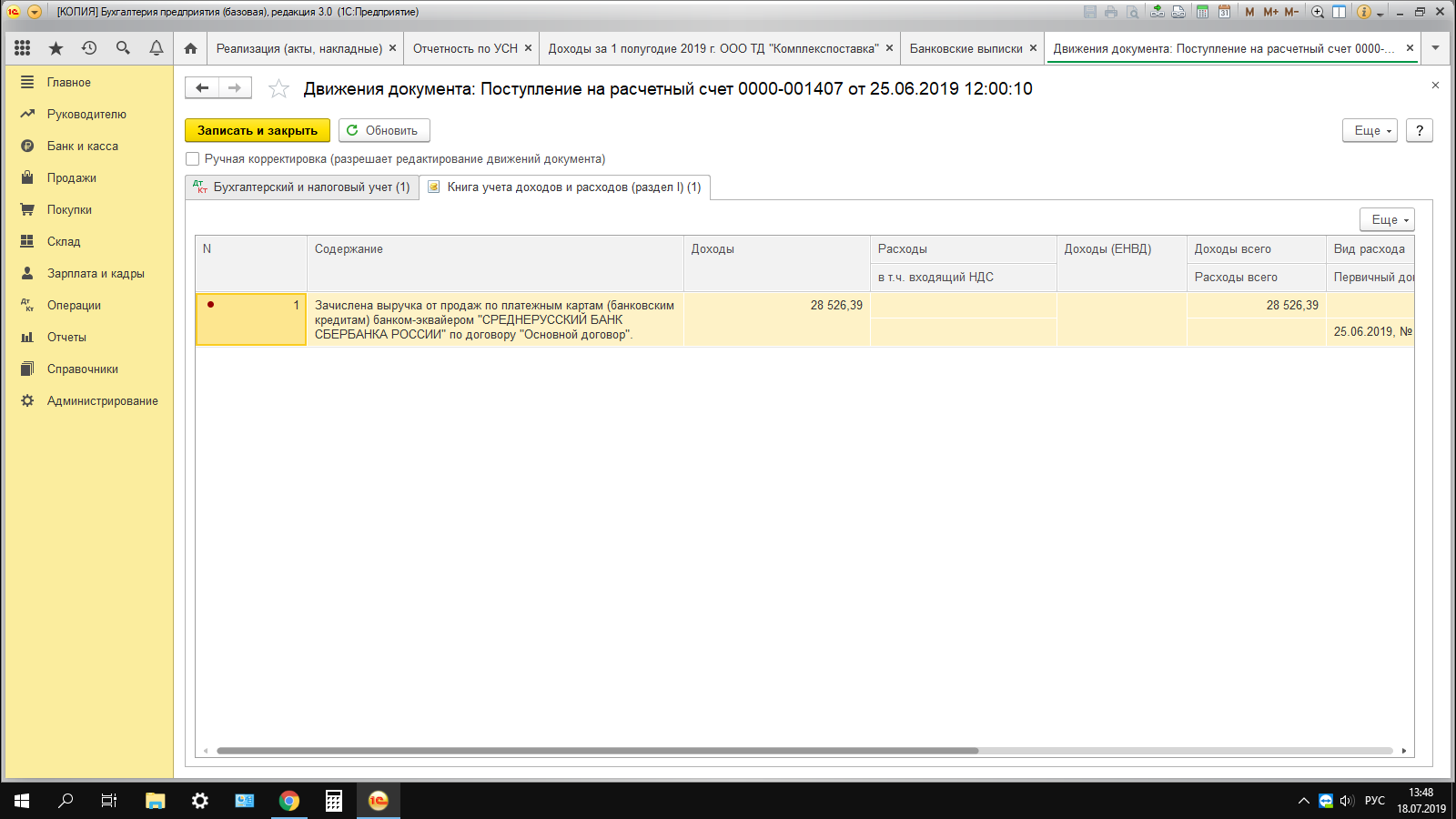Open Windows Settings gear on taskbar
Viewport: 1456px width, 819px height.
click(200, 801)
